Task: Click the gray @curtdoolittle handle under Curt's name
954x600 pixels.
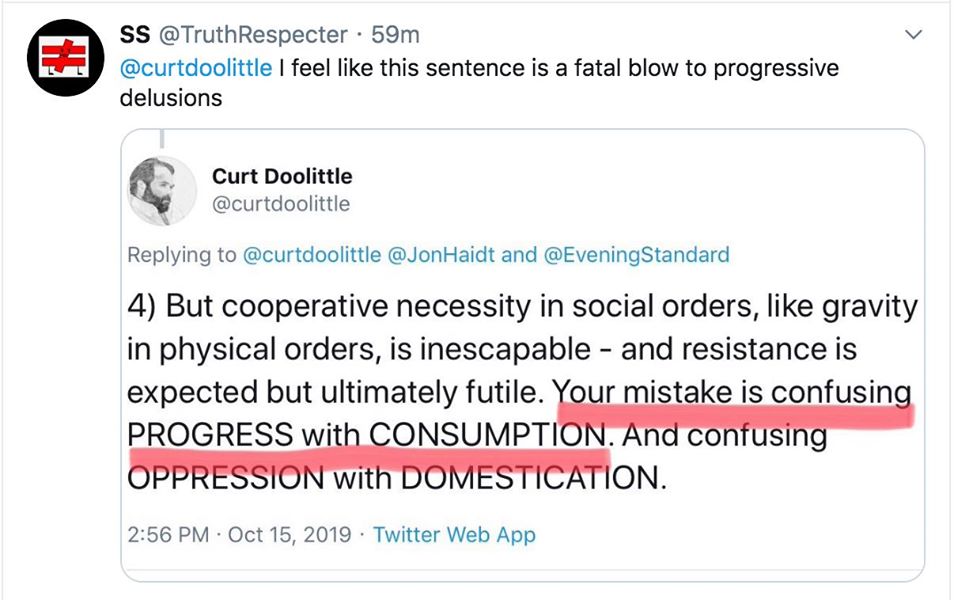Action: point(280,204)
